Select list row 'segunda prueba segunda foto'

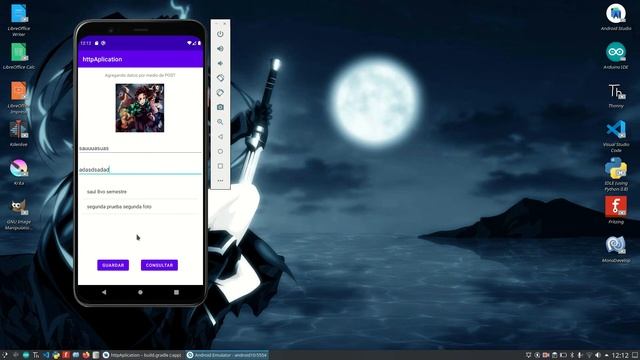(x=140, y=207)
